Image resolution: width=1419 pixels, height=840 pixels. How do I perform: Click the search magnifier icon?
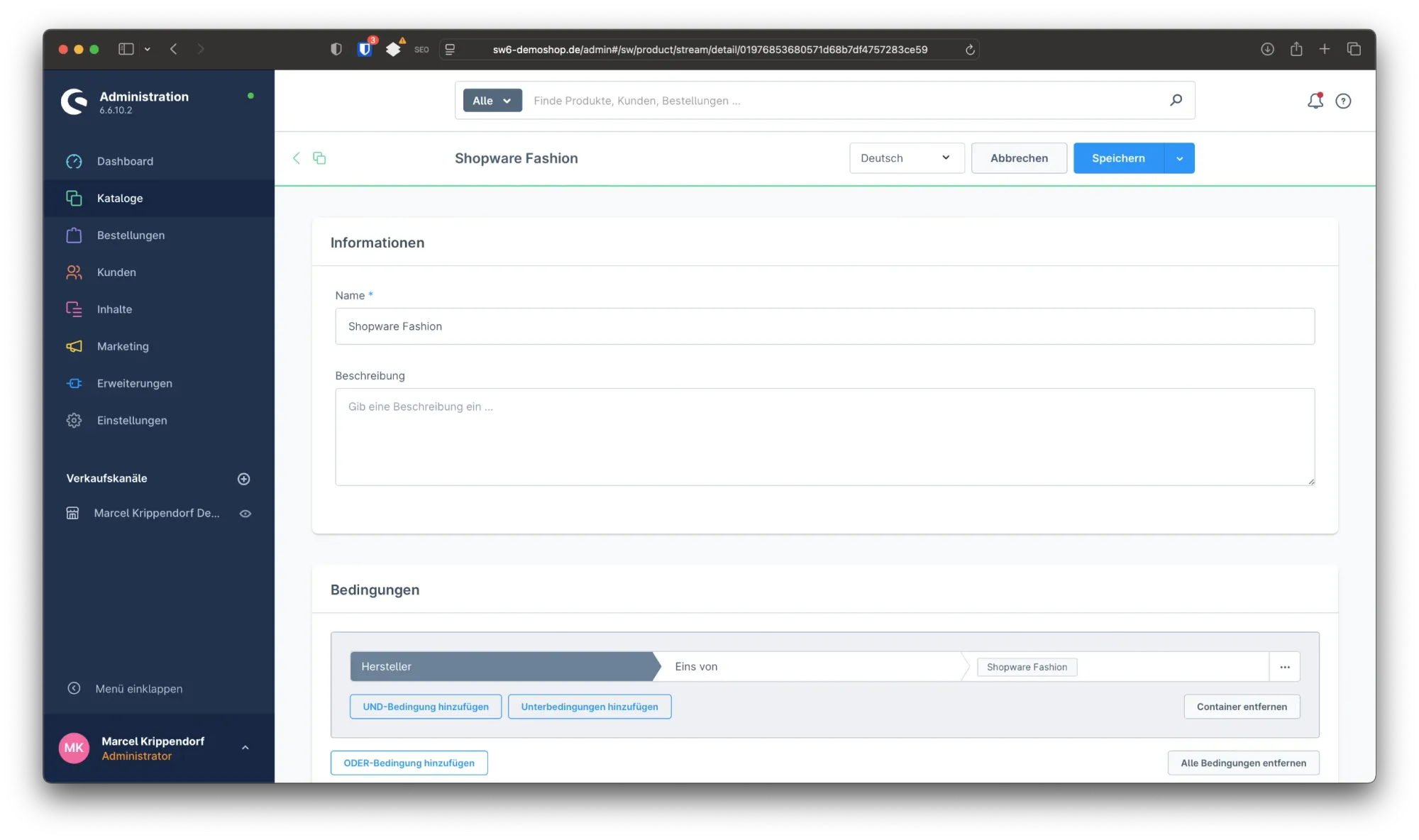coord(1176,100)
